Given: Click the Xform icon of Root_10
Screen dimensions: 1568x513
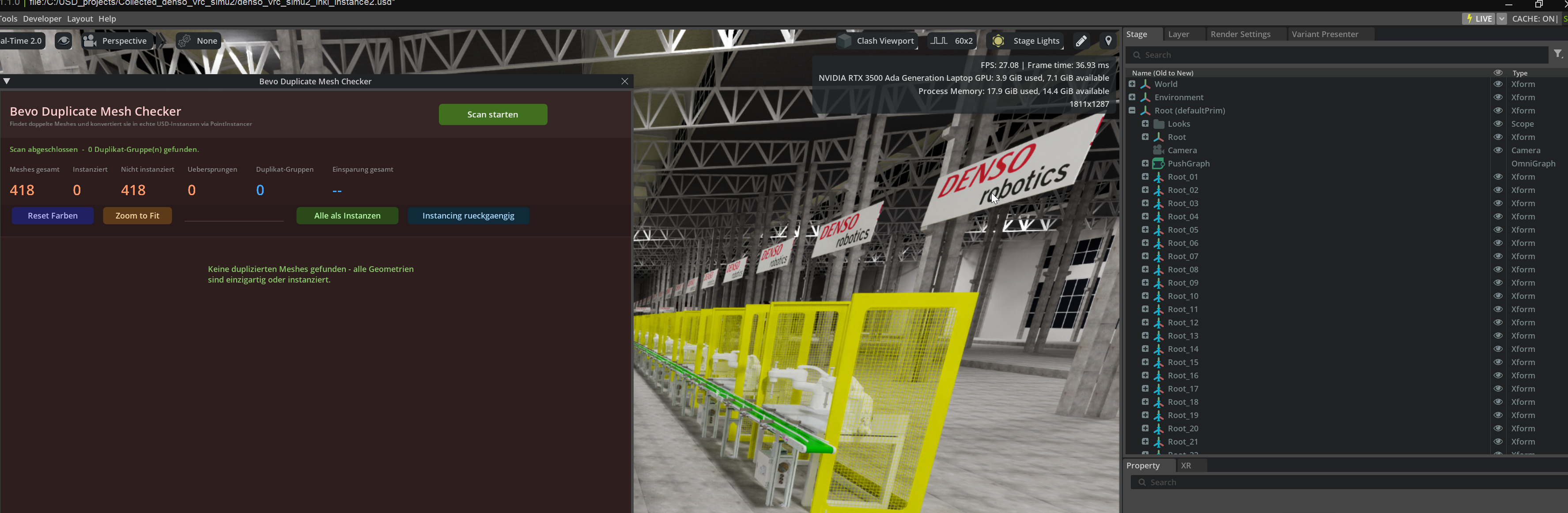Looking at the screenshot, I should [1158, 296].
